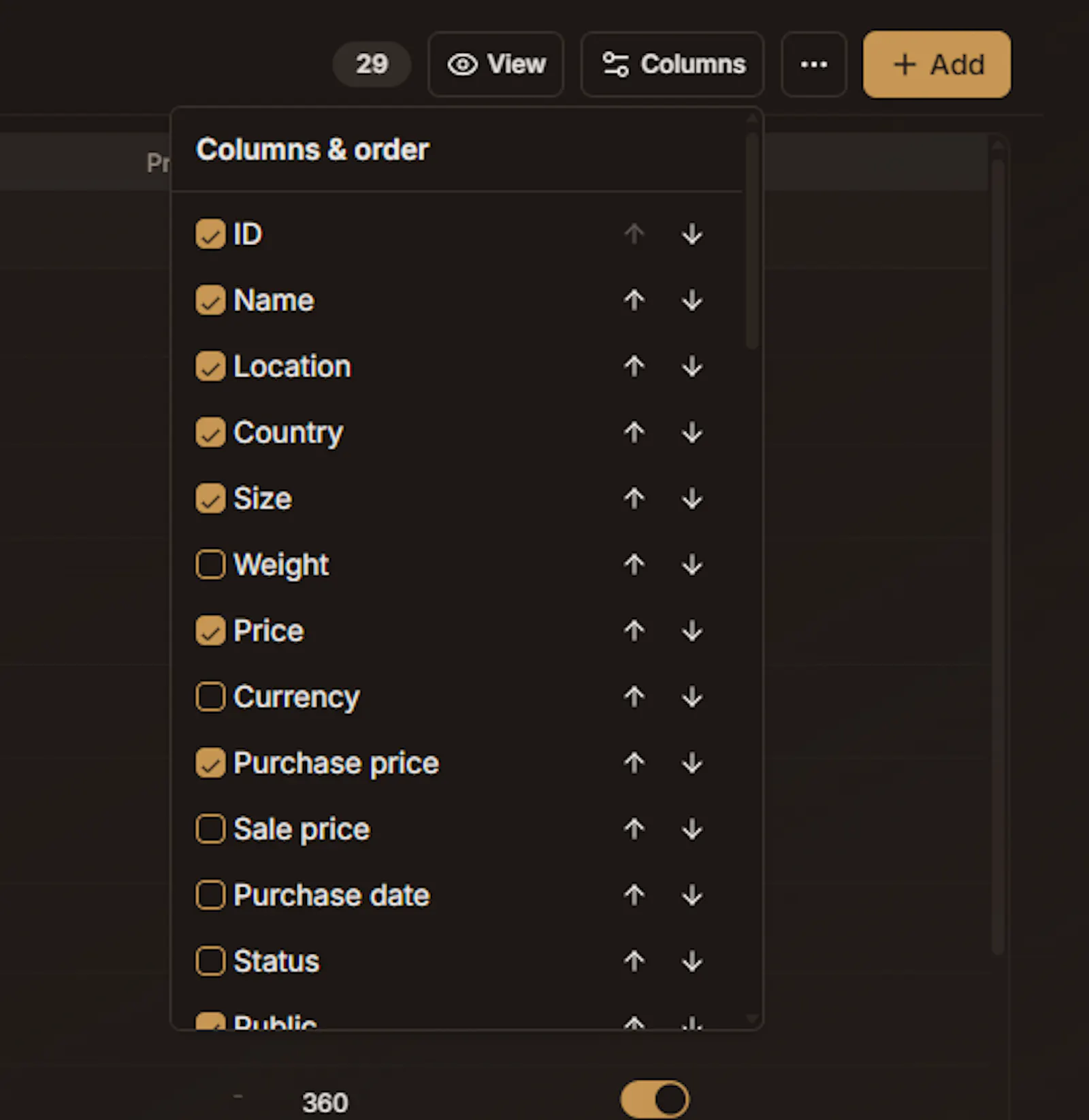
Task: Click the Add button
Action: coord(937,64)
